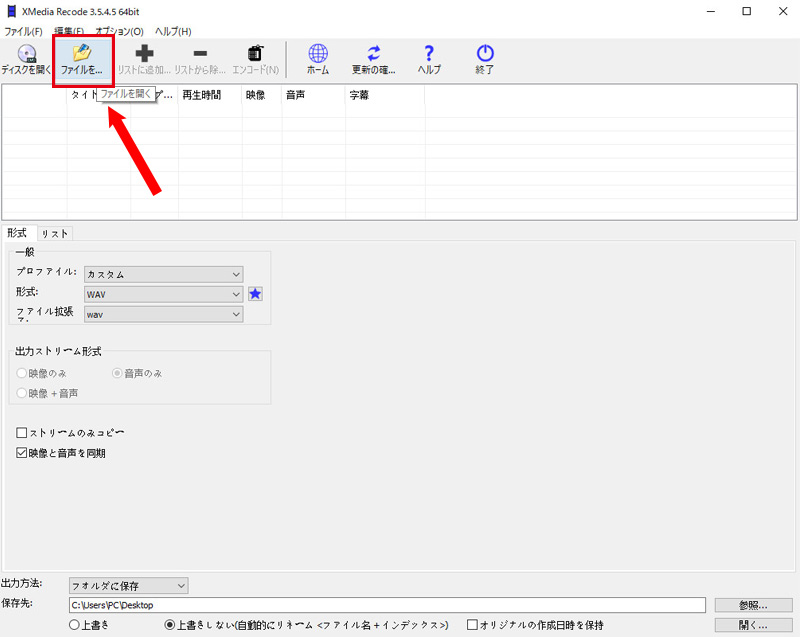This screenshot has width=800, height=637.
Task: Click the Remove from list minus icon
Action: coord(200,53)
